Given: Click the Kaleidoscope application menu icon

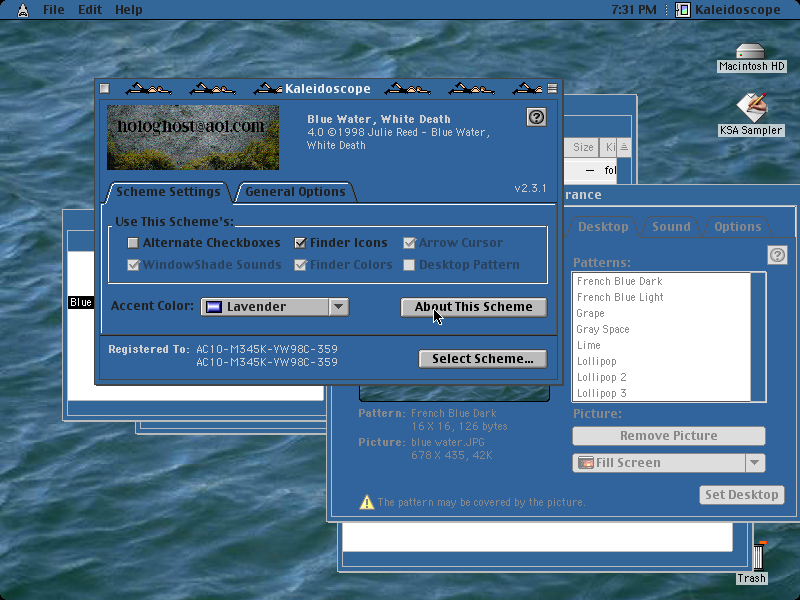Looking at the screenshot, I should [x=682, y=10].
